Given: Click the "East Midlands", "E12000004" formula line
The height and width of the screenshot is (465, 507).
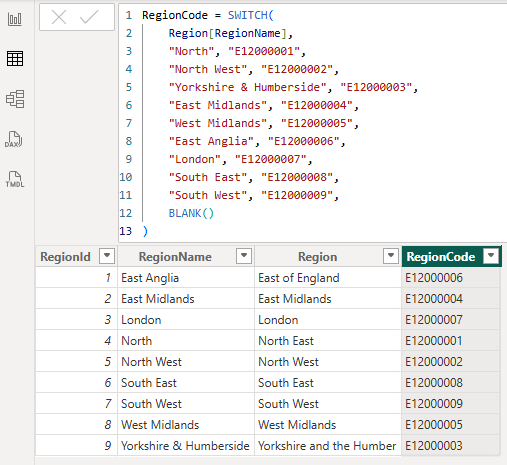Looking at the screenshot, I should coord(263,105).
